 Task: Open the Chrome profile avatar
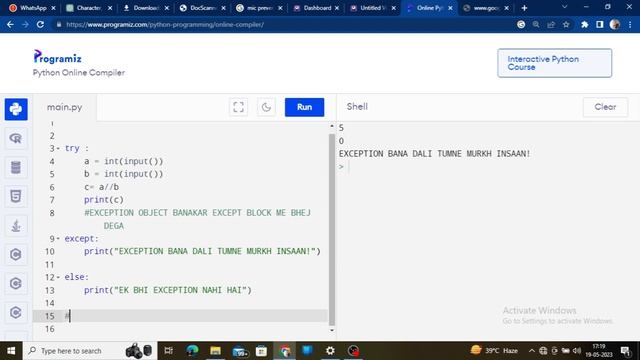(615, 24)
